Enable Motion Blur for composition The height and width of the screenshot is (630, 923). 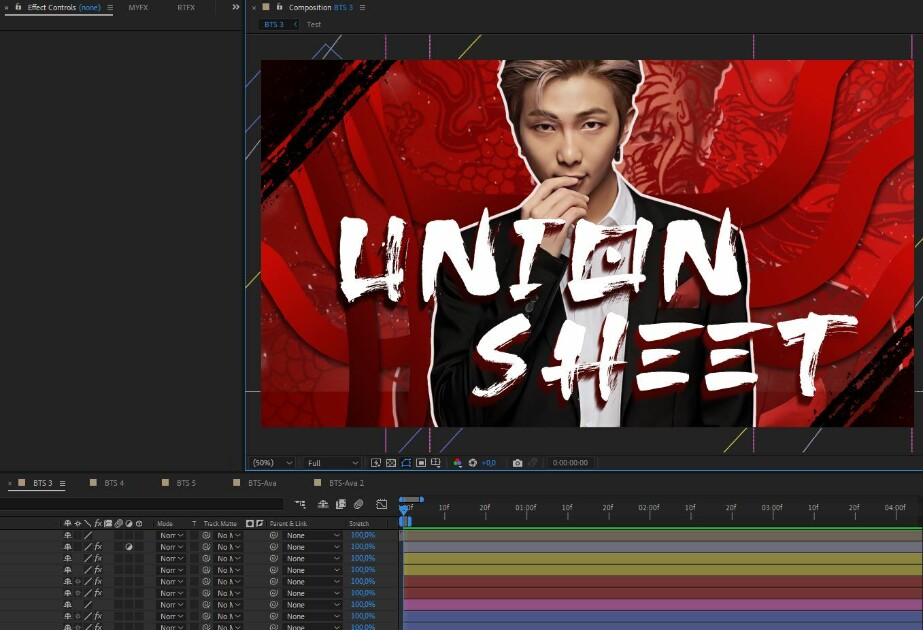click(358, 504)
